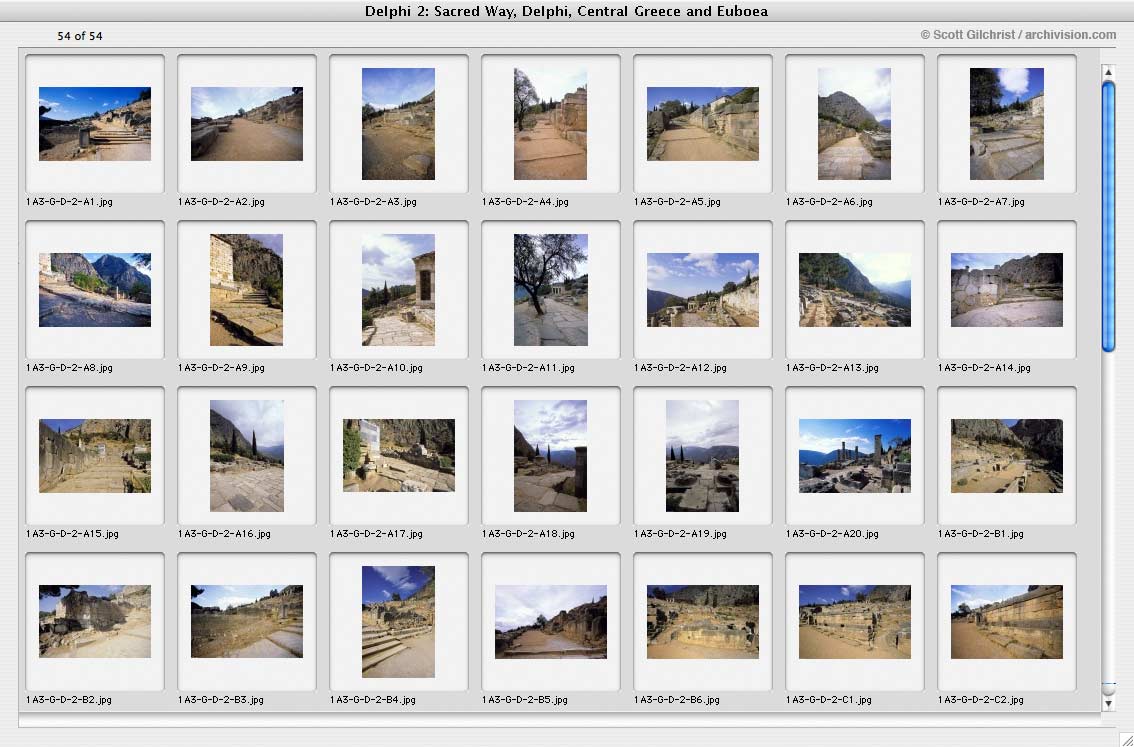Image resolution: width=1134 pixels, height=747 pixels.
Task: Open thumbnail 1A3-G-D-2-B1.jpg
Action: point(1007,456)
